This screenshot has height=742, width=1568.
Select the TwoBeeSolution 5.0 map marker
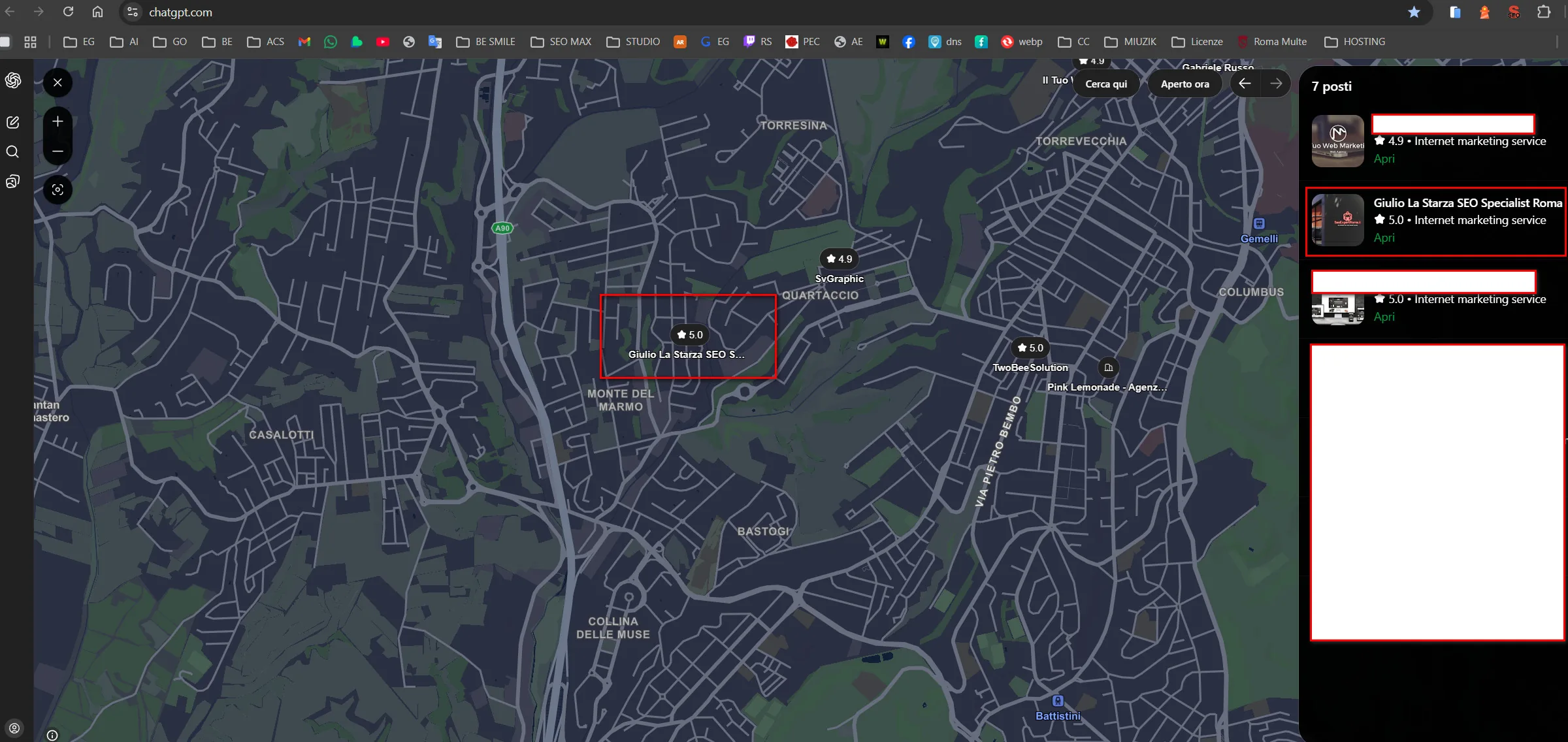[1030, 347]
